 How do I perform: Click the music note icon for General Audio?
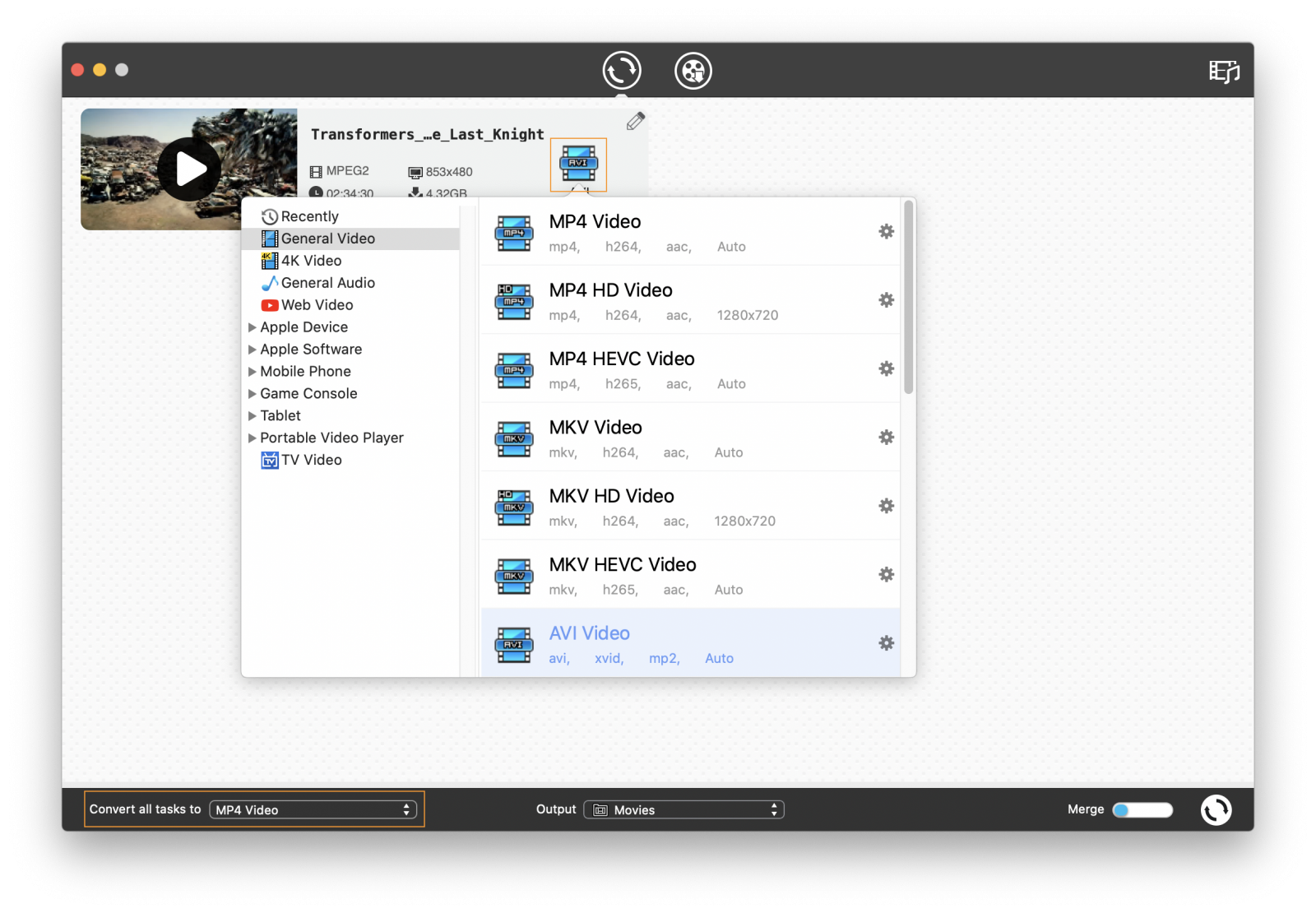pyautogui.click(x=270, y=283)
